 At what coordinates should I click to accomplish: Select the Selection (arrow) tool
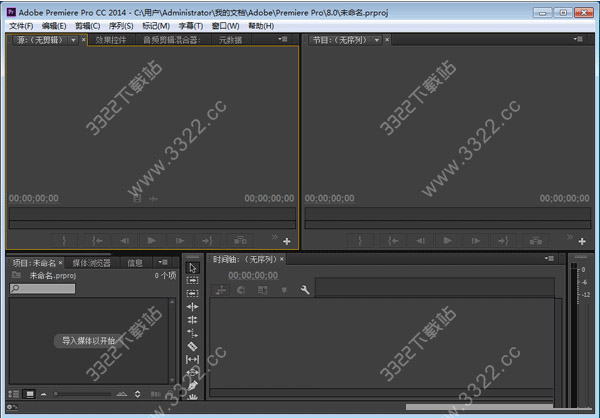pyautogui.click(x=192, y=268)
